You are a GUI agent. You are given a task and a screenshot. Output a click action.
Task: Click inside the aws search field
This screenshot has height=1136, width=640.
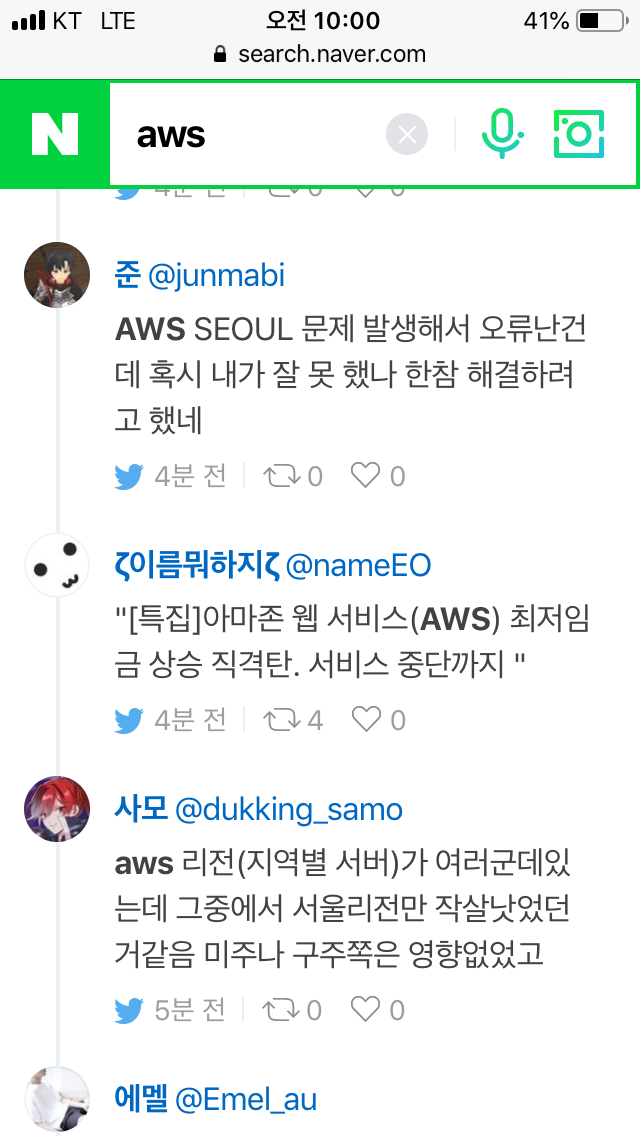pos(250,135)
